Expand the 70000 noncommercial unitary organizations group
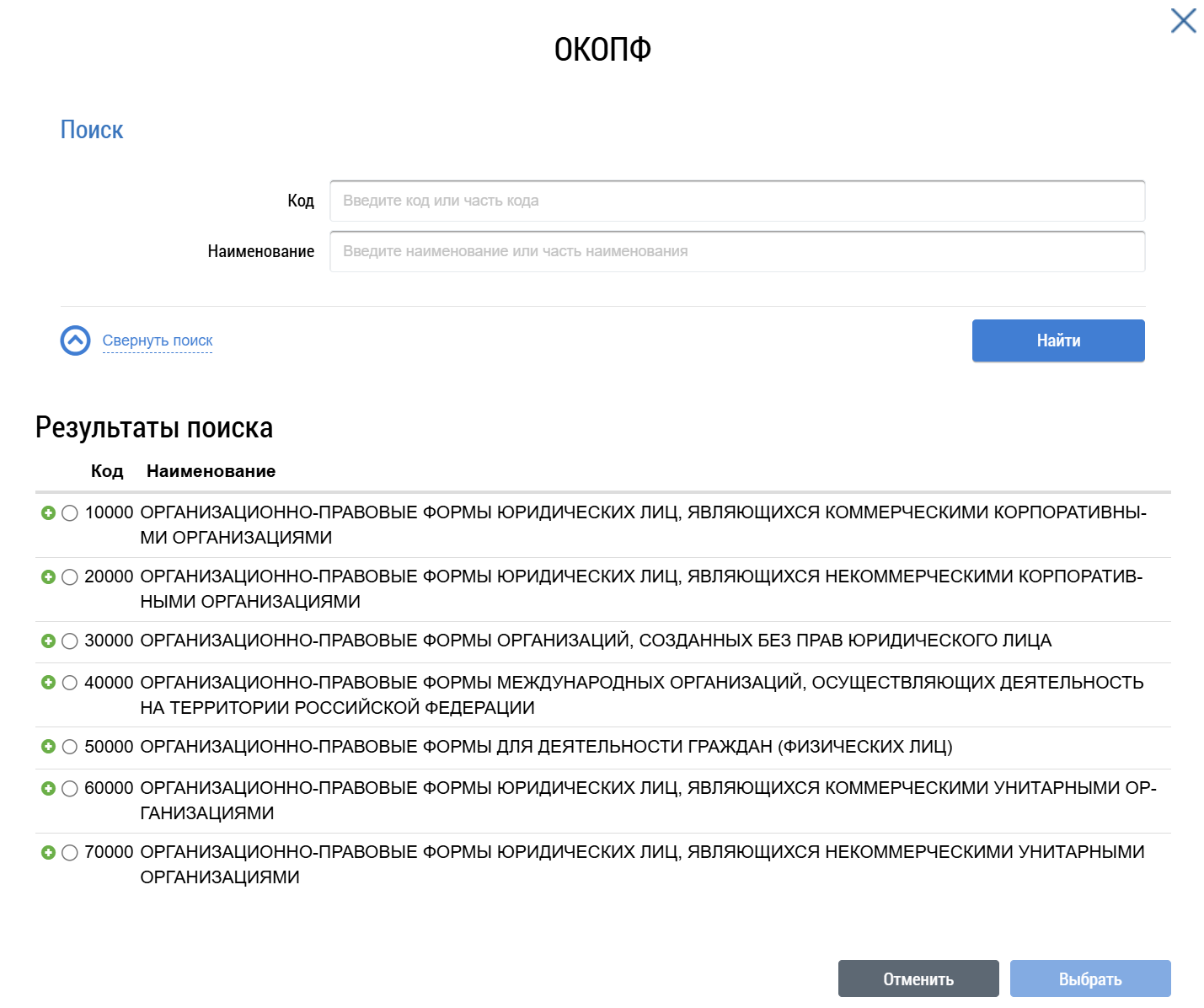The width and height of the screenshot is (1204, 1008). [48, 852]
